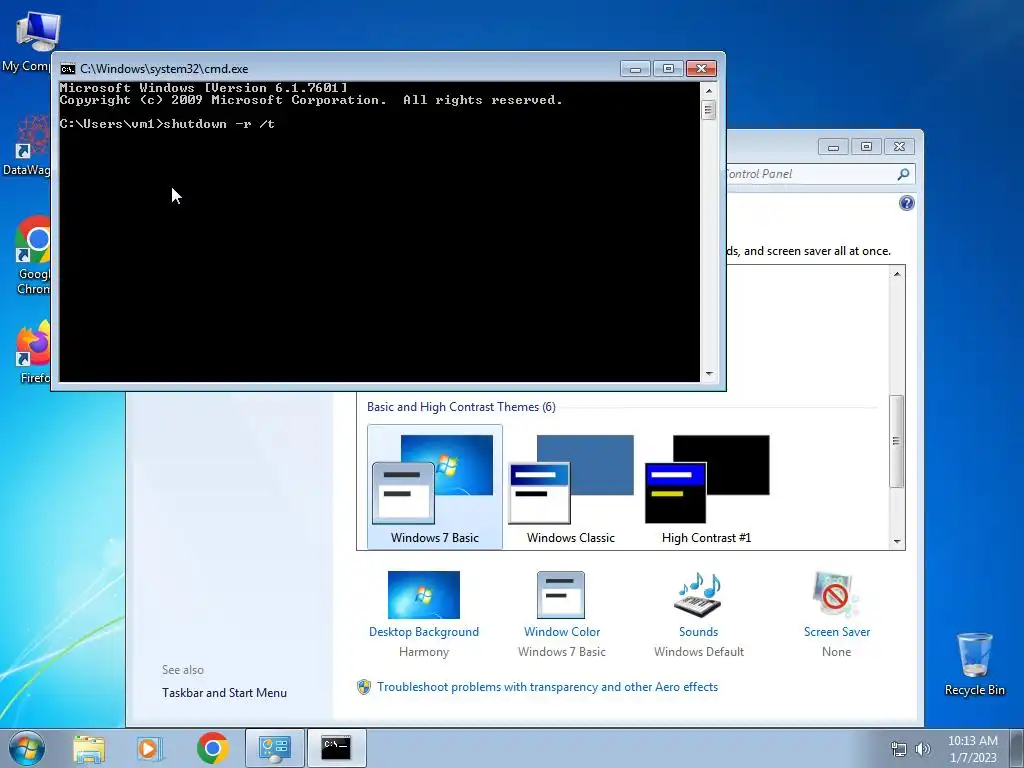Click the themes list scrollbar thumb
1024x768 pixels.
point(897,441)
